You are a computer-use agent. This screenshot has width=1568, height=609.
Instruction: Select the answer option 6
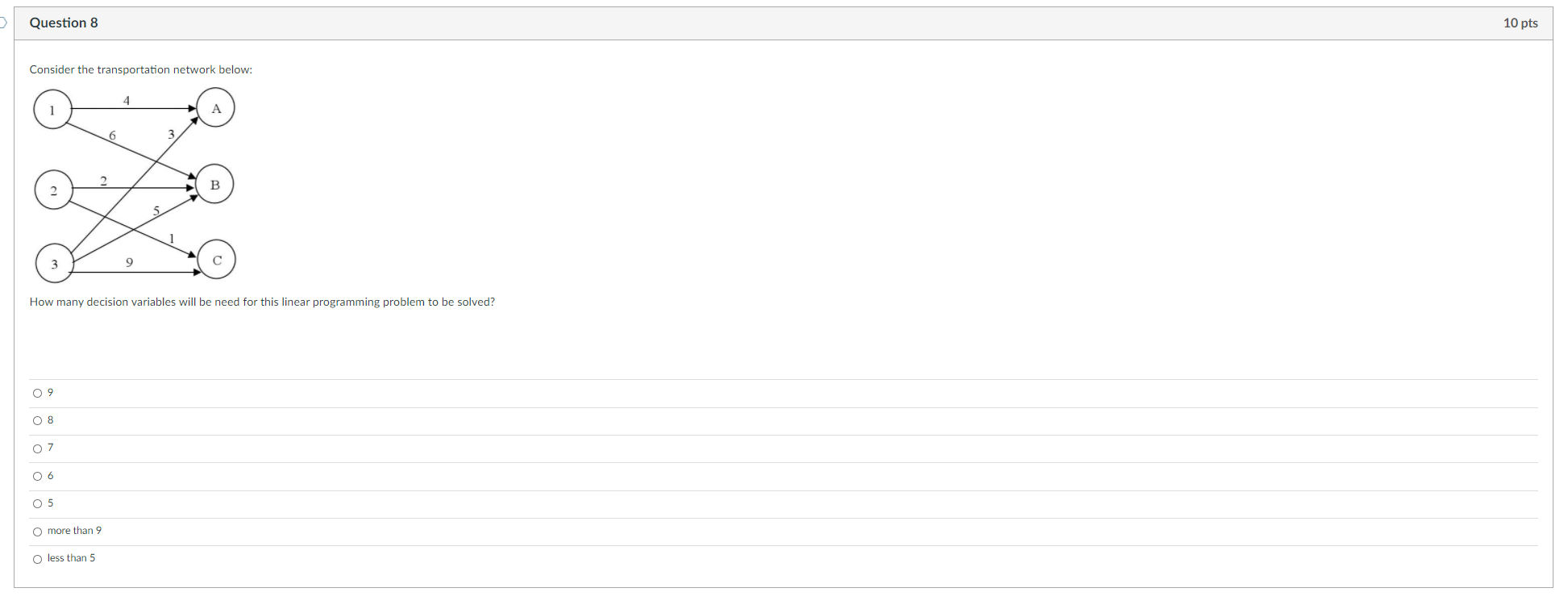pyautogui.click(x=37, y=477)
